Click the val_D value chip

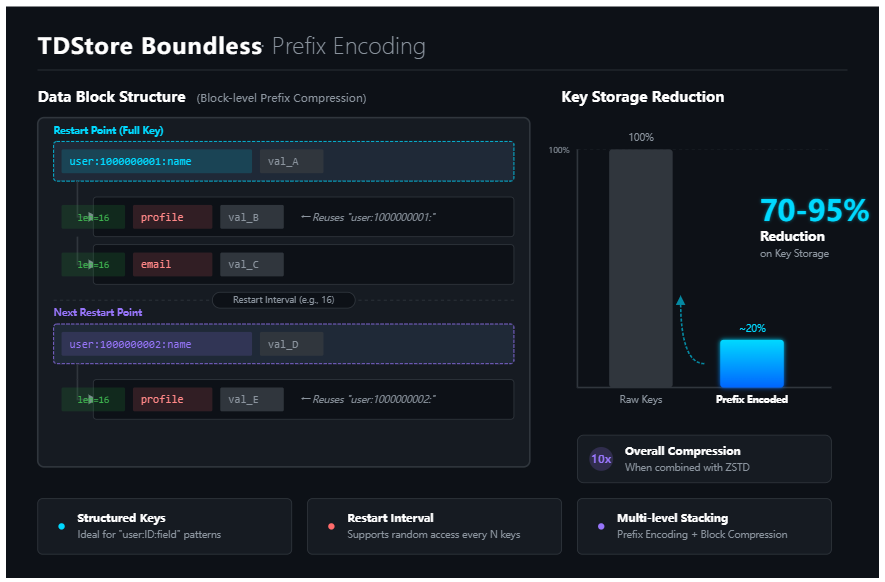pyautogui.click(x=291, y=344)
